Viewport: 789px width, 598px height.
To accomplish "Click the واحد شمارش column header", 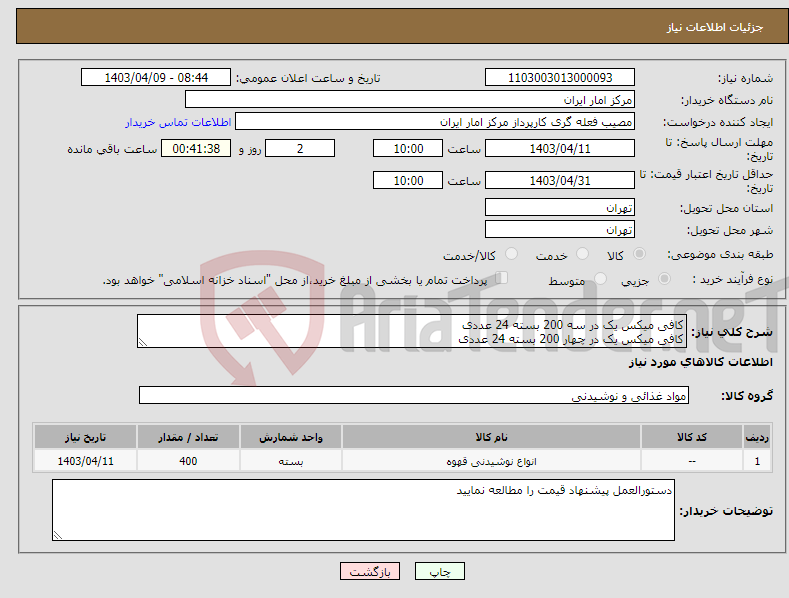I will point(291,437).
